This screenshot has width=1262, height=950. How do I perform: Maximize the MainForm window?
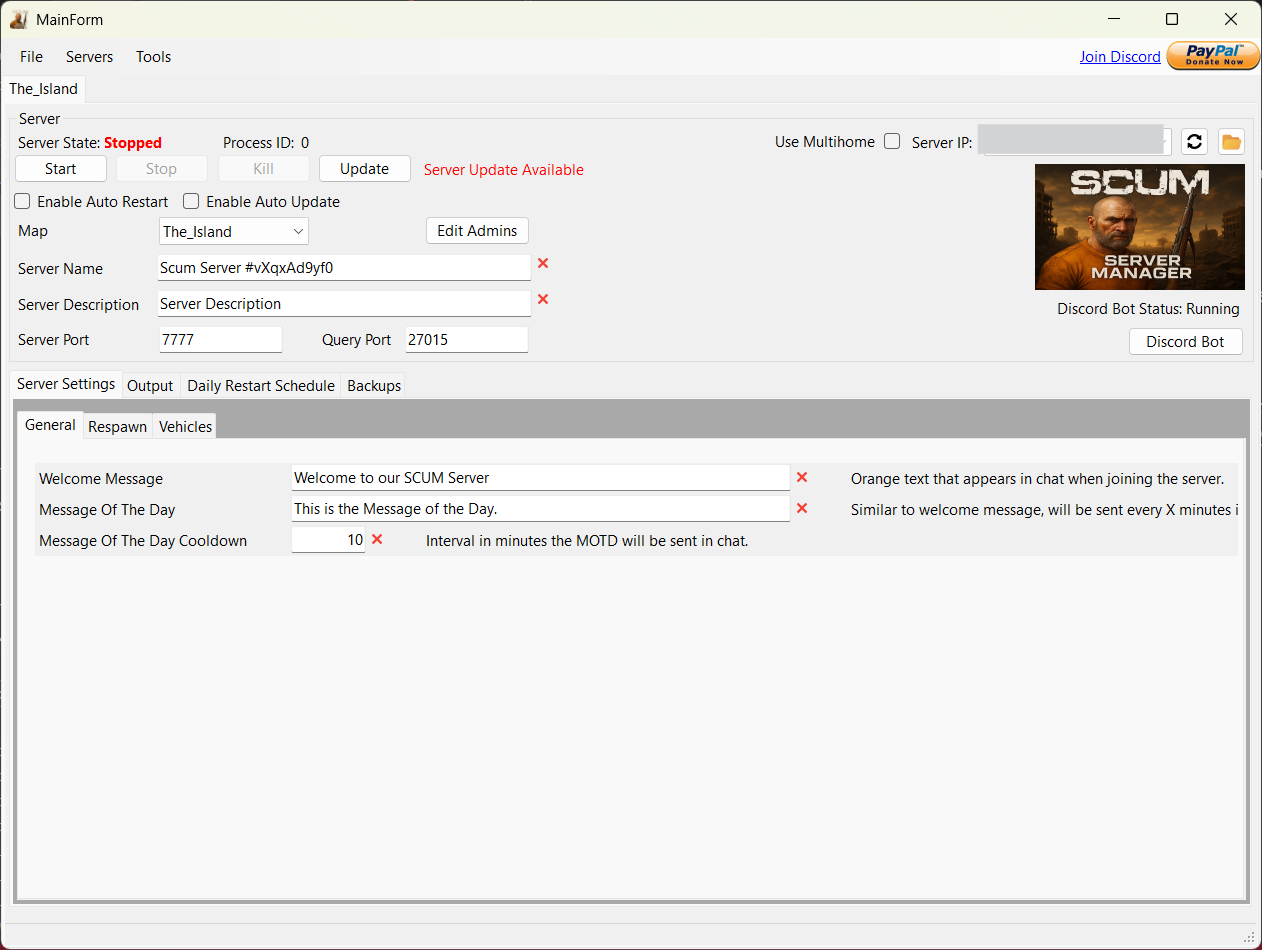coord(1172,19)
